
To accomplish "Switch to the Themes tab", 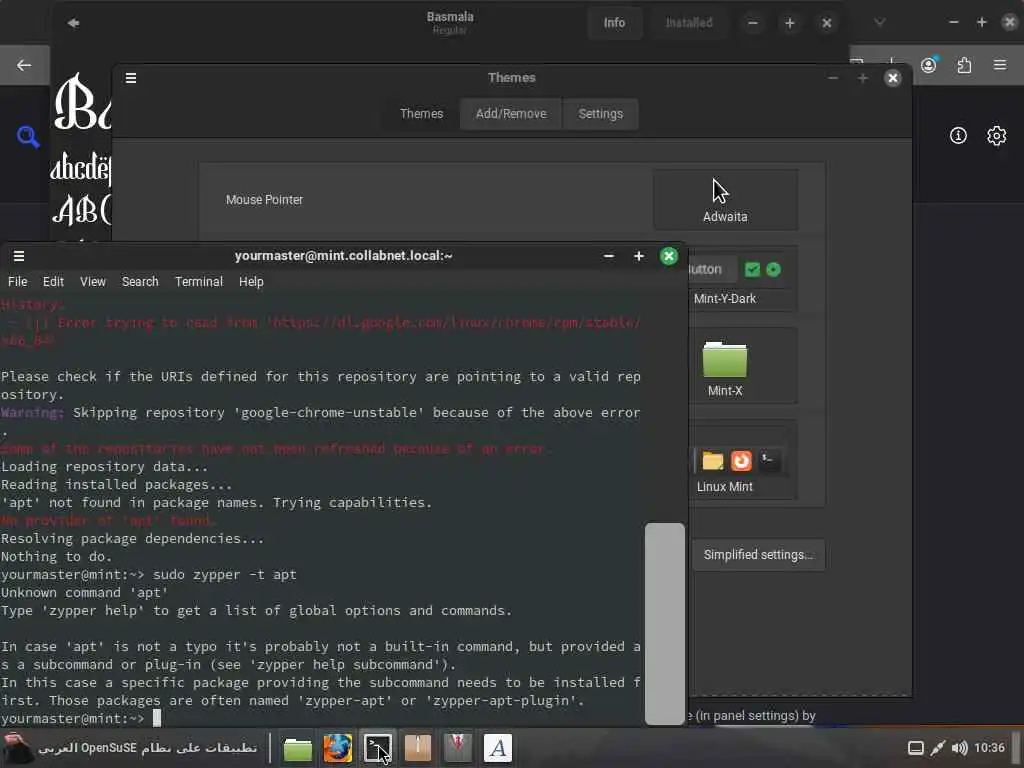I will [x=421, y=114].
